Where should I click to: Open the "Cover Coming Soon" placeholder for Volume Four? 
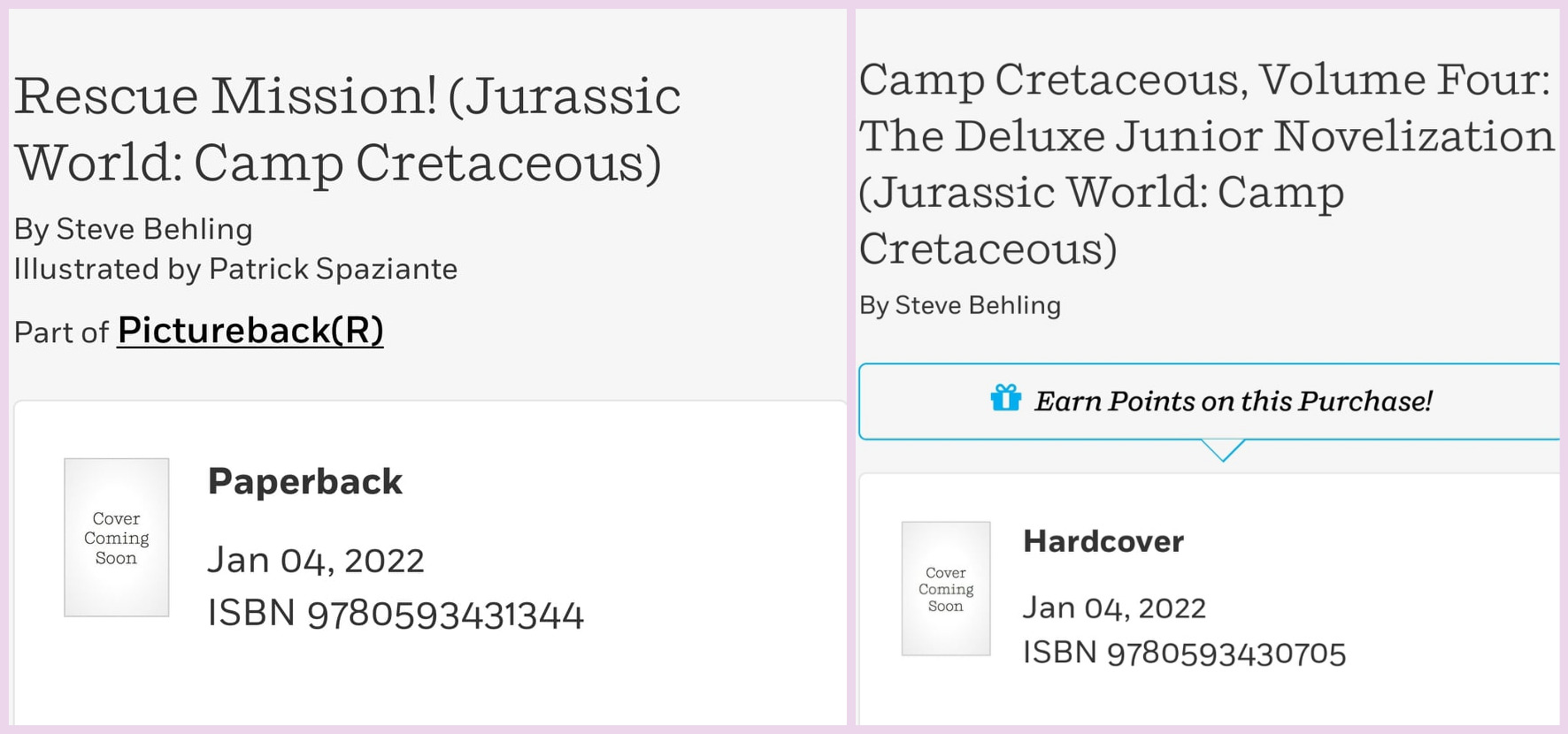[944, 588]
